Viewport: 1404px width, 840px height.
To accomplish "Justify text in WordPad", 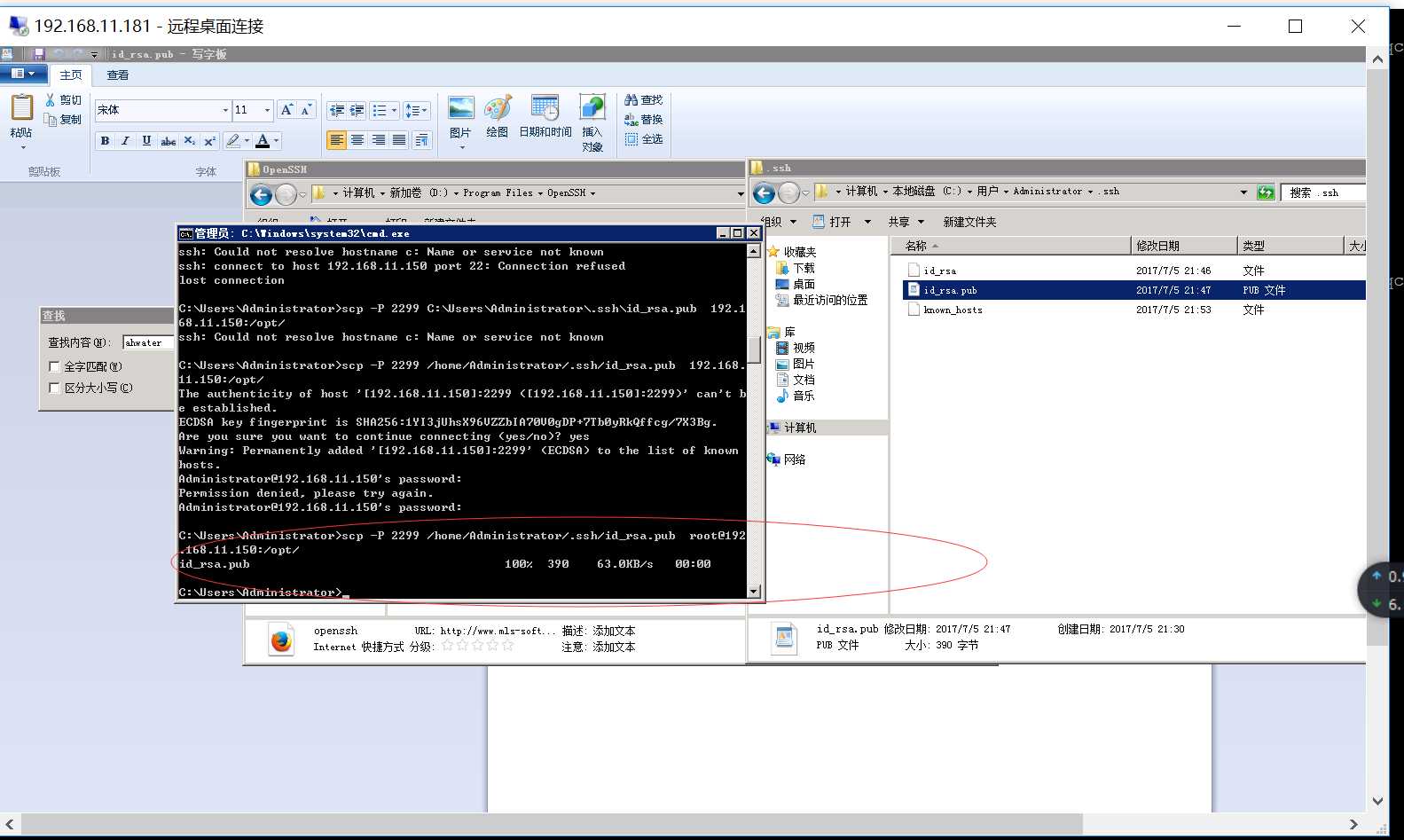I will (399, 140).
